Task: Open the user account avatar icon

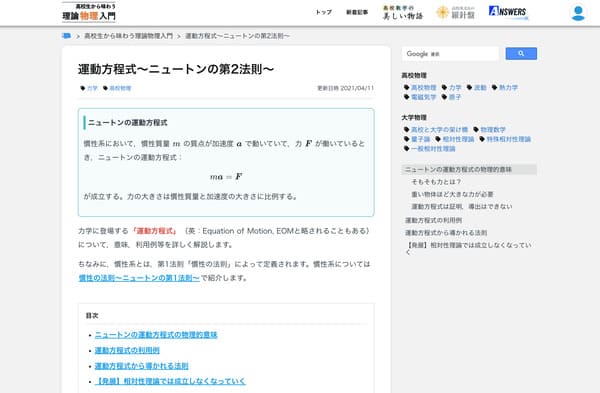Action: 578,13
